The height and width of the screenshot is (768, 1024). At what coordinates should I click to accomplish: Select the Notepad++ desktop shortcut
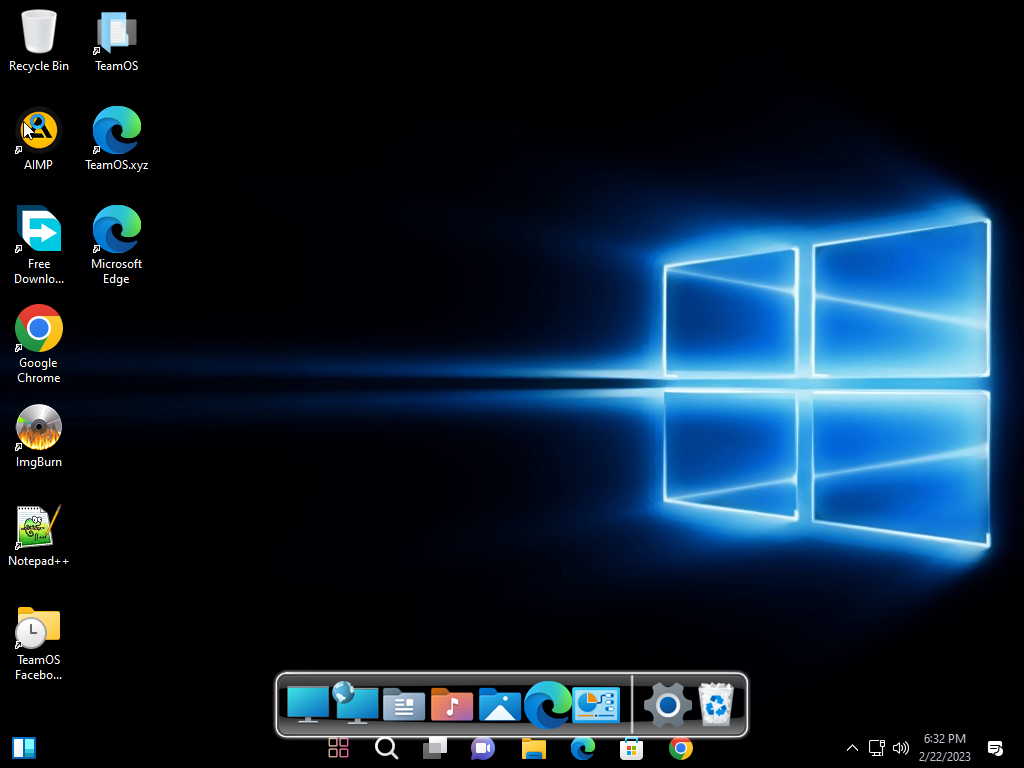click(39, 536)
